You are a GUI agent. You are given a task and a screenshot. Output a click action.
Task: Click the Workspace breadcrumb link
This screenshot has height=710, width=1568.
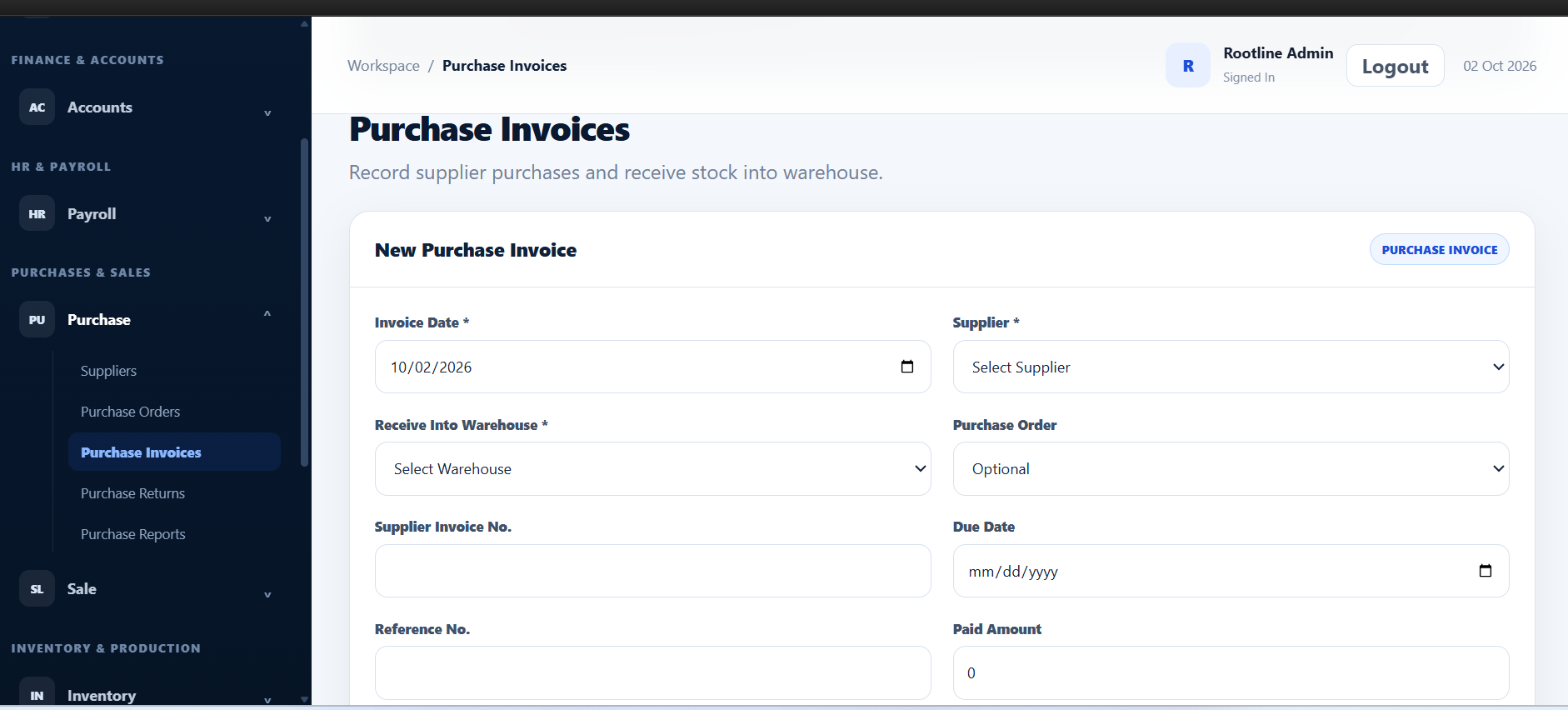coord(383,66)
